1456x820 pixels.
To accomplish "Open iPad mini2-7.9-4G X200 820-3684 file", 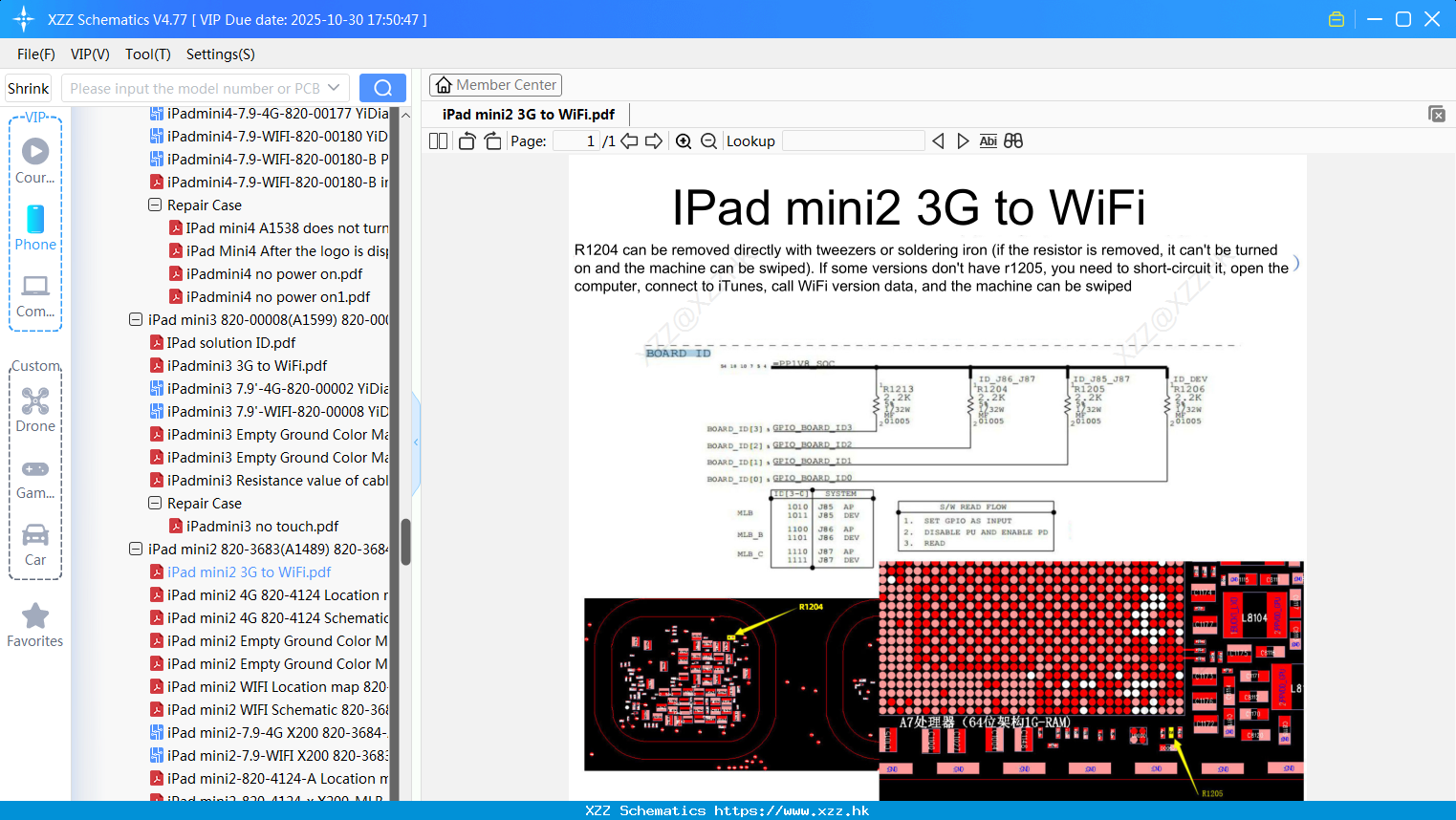I will pos(277,732).
